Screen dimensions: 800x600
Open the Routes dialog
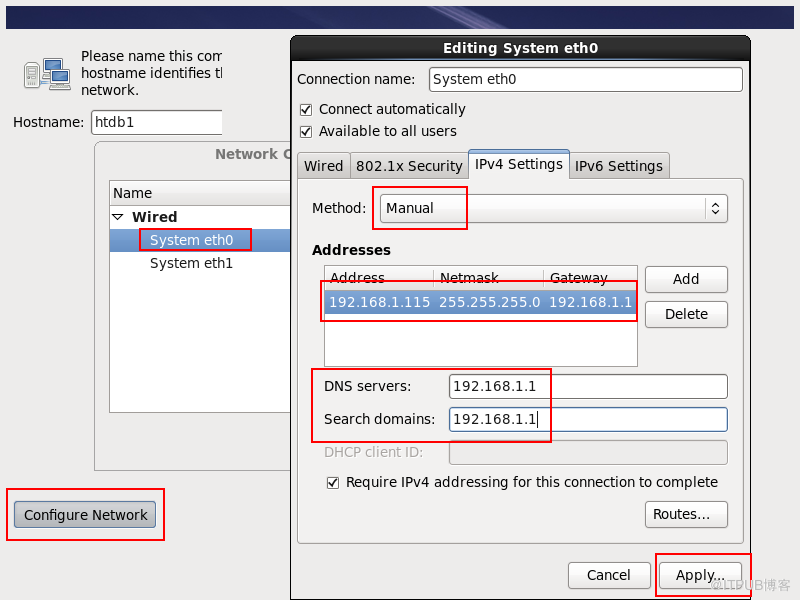686,514
